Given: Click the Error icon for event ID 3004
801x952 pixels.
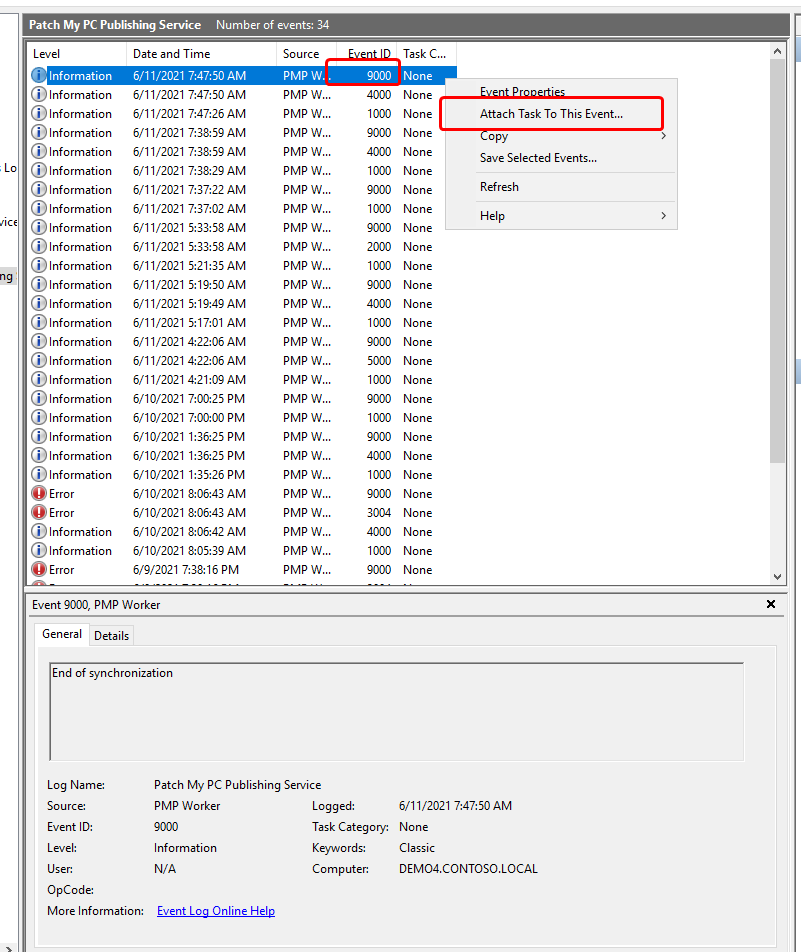Looking at the screenshot, I should (39, 513).
